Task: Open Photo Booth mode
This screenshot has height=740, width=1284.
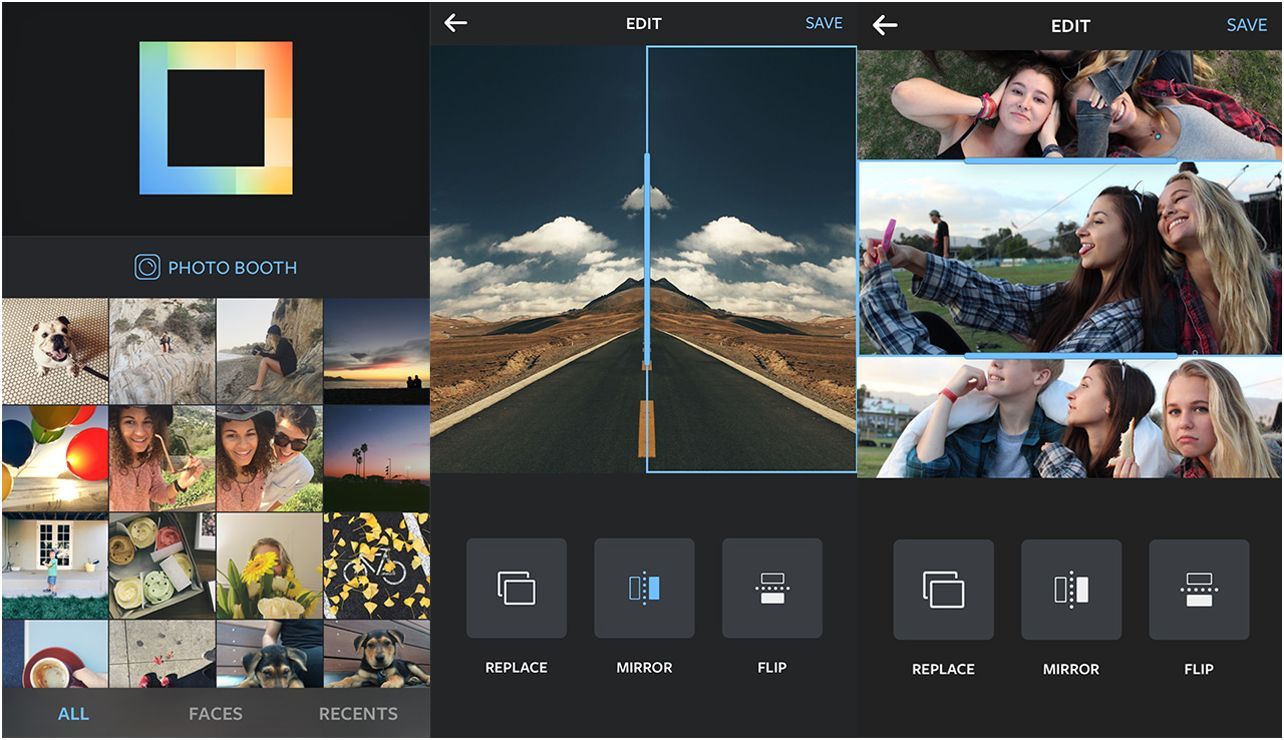Action: [x=215, y=267]
